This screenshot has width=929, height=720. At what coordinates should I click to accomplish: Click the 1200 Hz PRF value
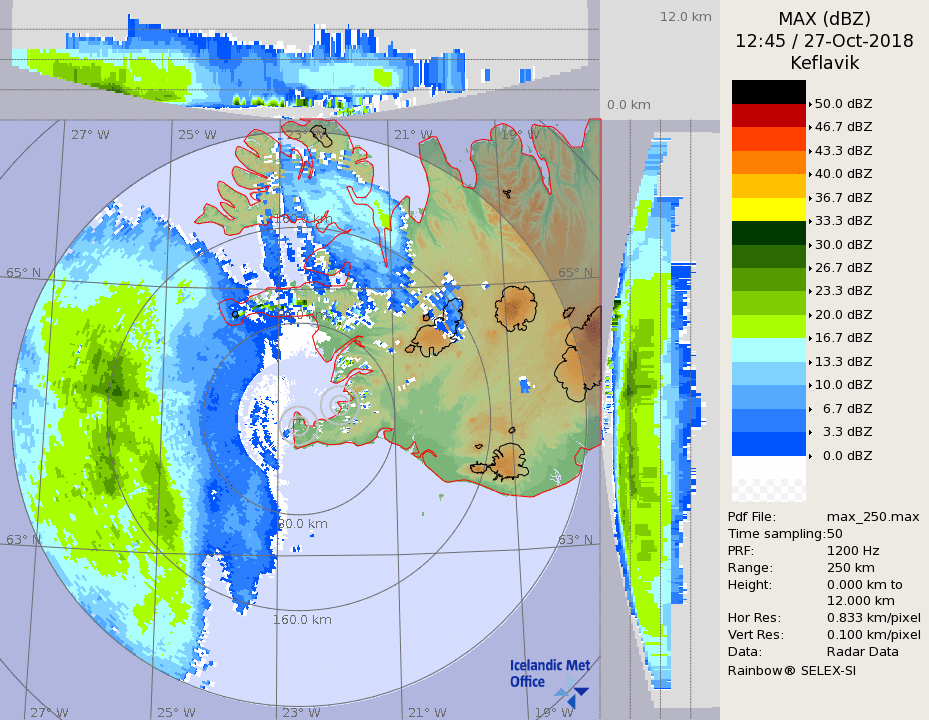tap(853, 550)
